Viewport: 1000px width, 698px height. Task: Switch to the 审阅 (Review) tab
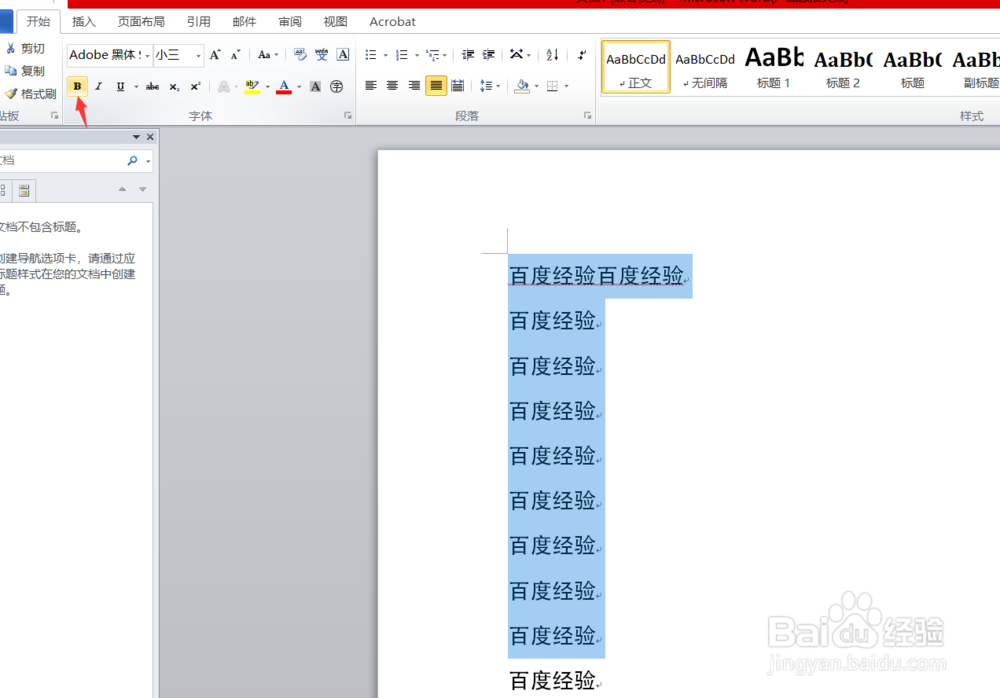click(290, 22)
